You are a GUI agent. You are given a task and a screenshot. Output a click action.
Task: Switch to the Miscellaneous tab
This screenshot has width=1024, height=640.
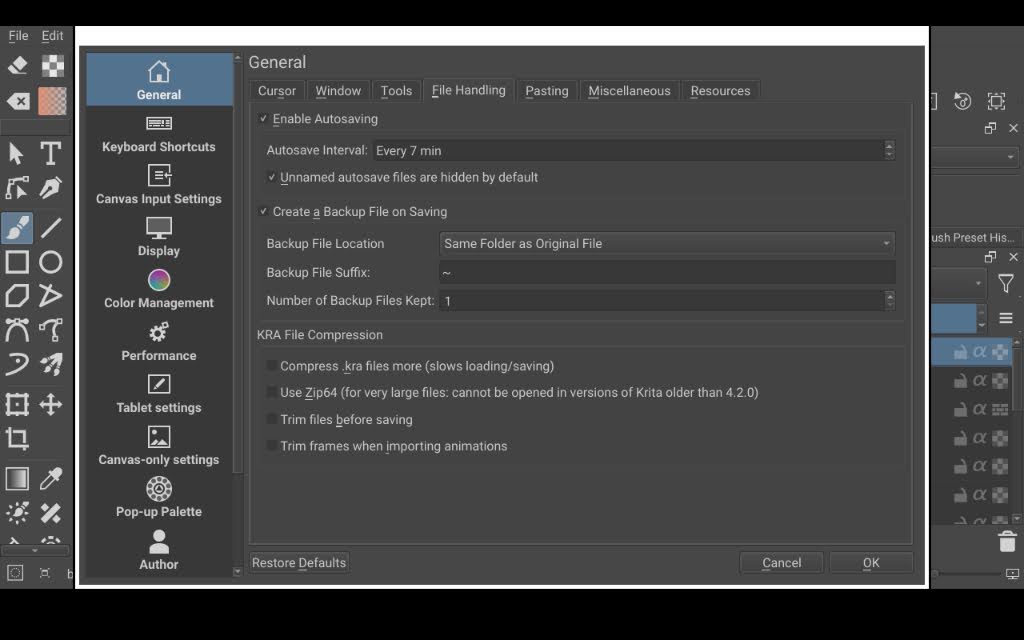tap(629, 91)
